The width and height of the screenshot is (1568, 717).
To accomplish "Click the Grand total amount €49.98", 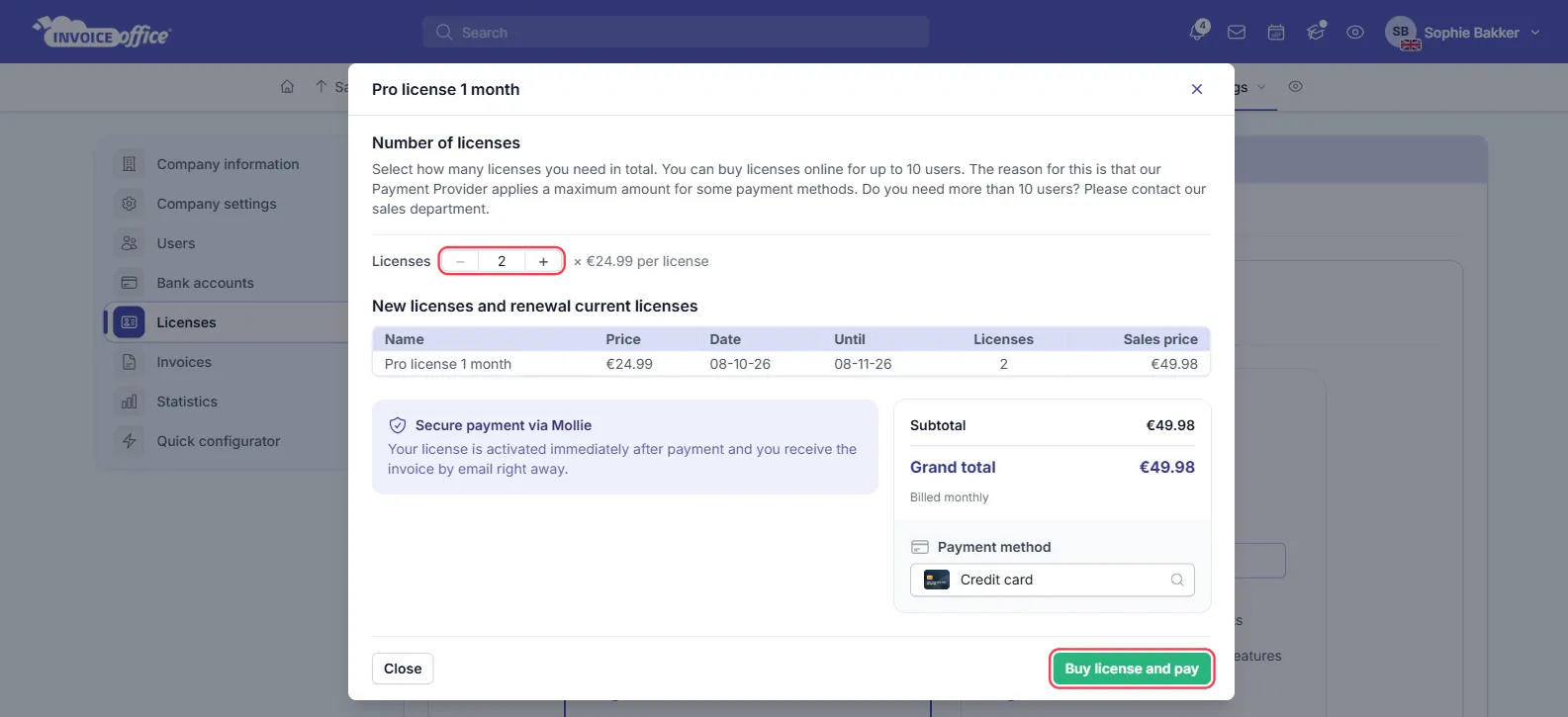I will click(x=1167, y=467).
